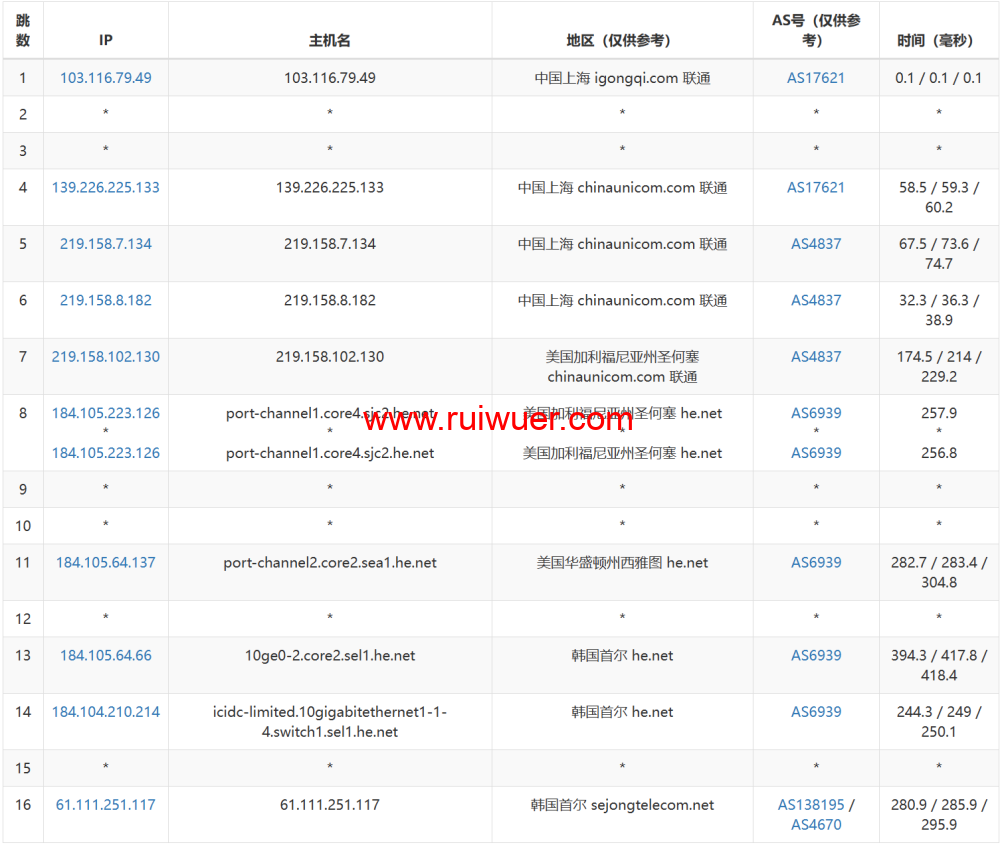Screen dimensions: 1000x849
Task: Click the IP link 184.104.210.214
Action: click(105, 712)
